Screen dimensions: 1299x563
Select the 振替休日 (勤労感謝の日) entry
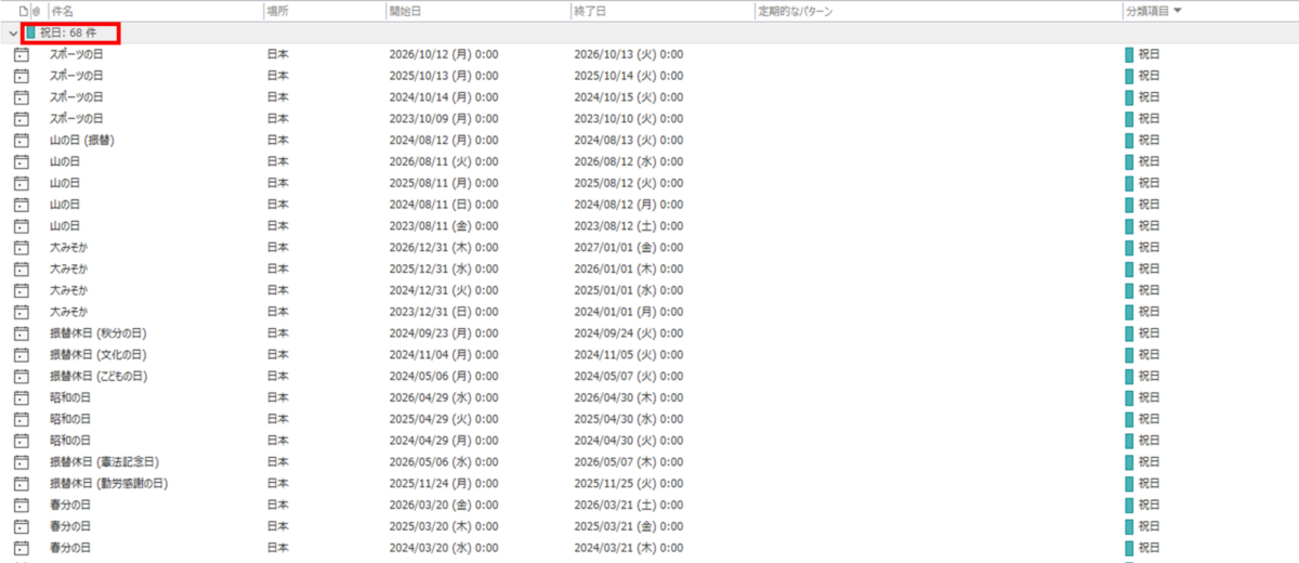[109, 484]
